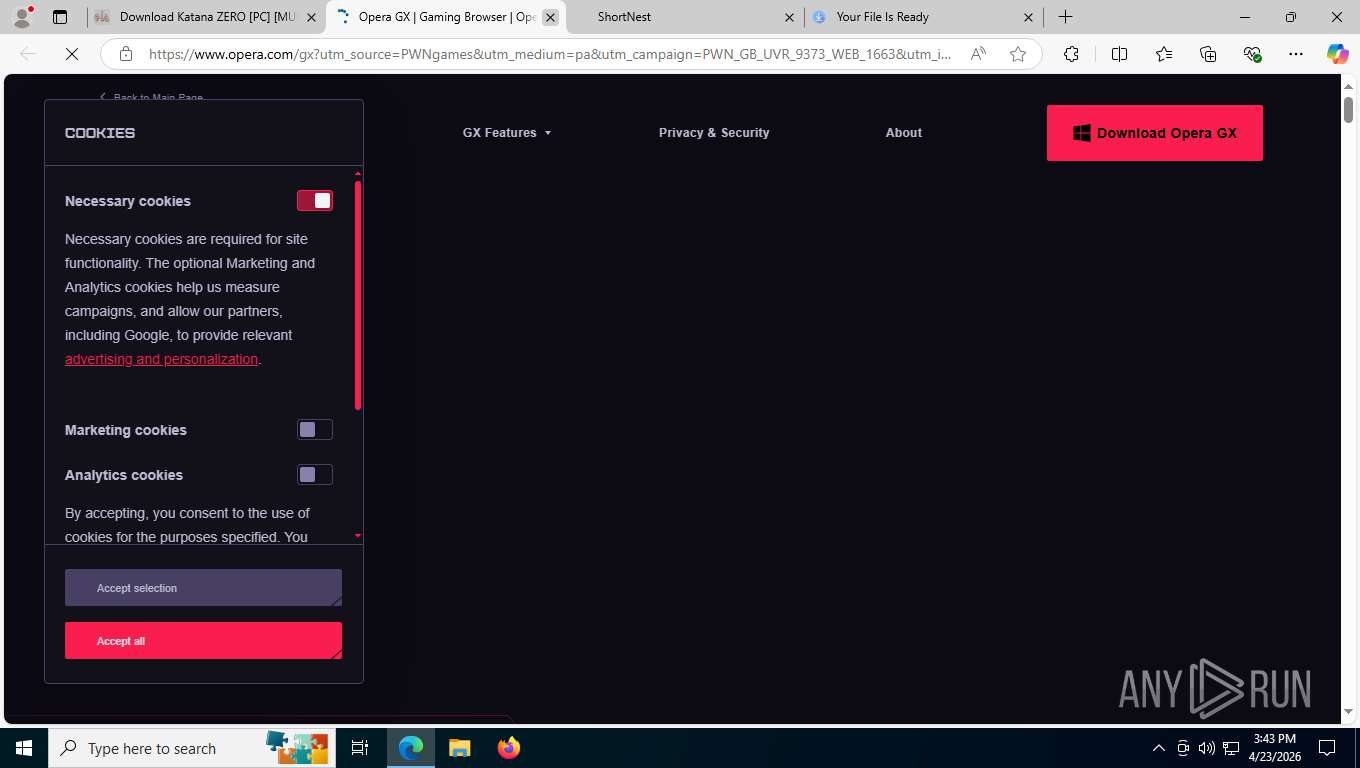Open the Extensions puzzle icon
Viewport: 1360px width, 768px height.
point(1071,55)
